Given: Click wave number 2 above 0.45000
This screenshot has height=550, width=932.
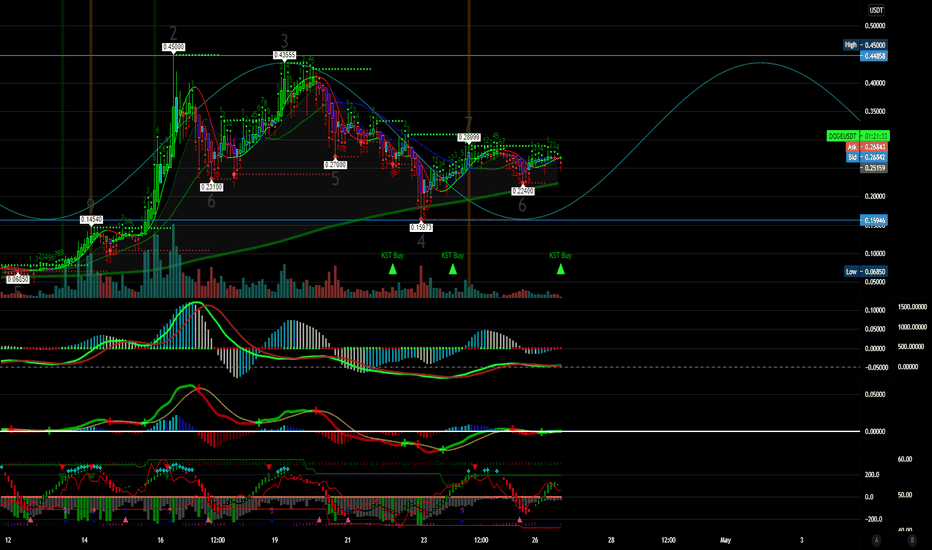Looking at the screenshot, I should point(173,33).
